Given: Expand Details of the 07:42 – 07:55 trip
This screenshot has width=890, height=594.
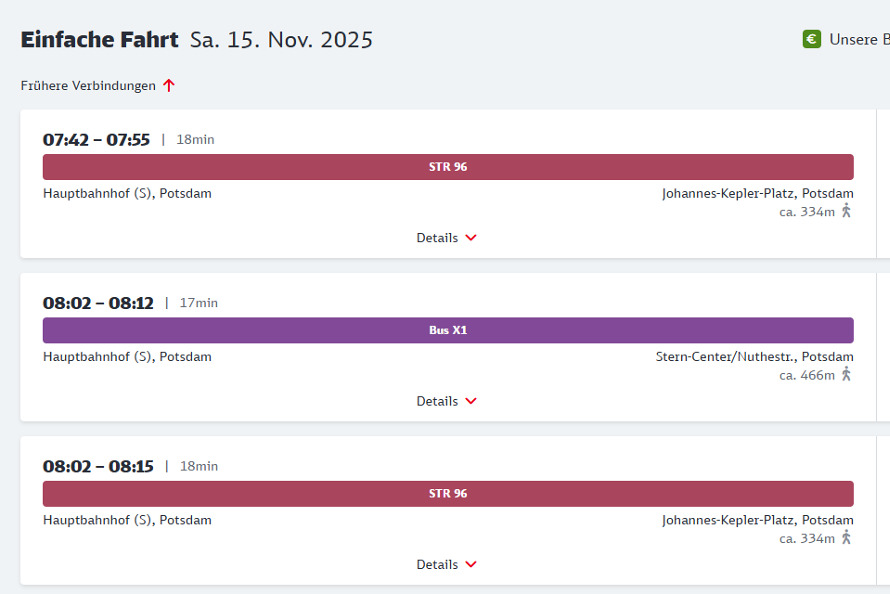Looking at the screenshot, I should pyautogui.click(x=447, y=238).
